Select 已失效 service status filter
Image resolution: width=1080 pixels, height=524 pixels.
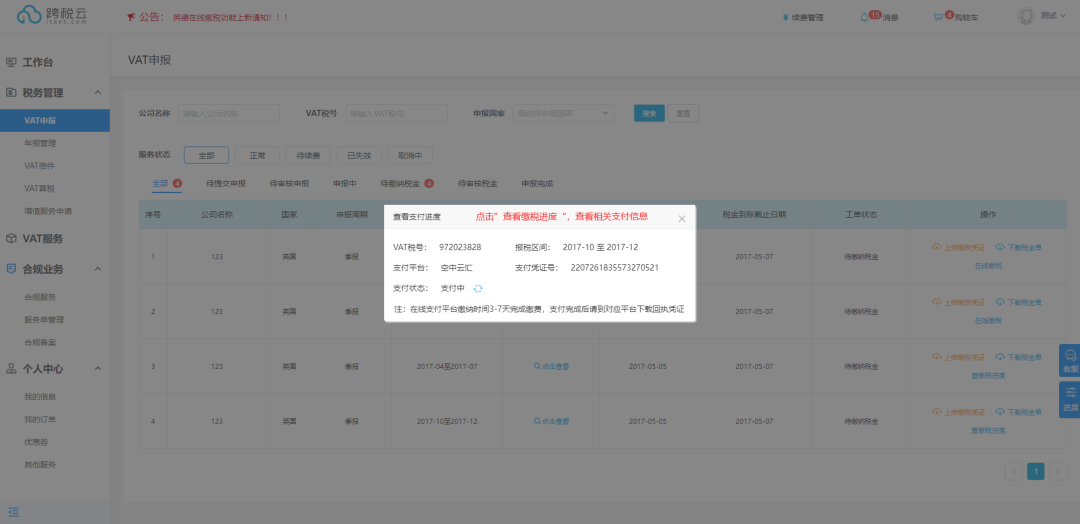(360, 156)
